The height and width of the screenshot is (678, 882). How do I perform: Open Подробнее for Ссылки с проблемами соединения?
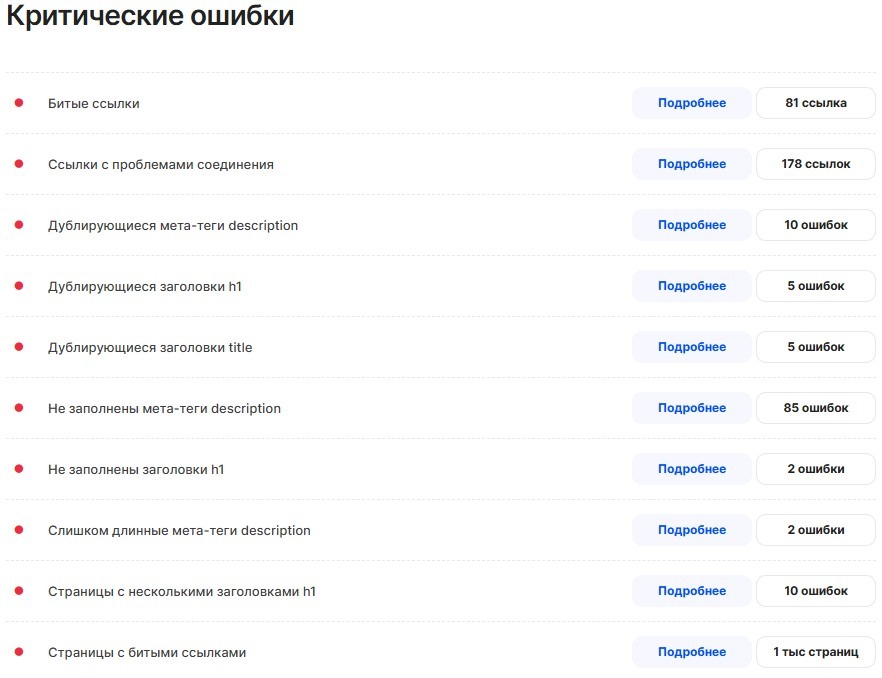691,164
